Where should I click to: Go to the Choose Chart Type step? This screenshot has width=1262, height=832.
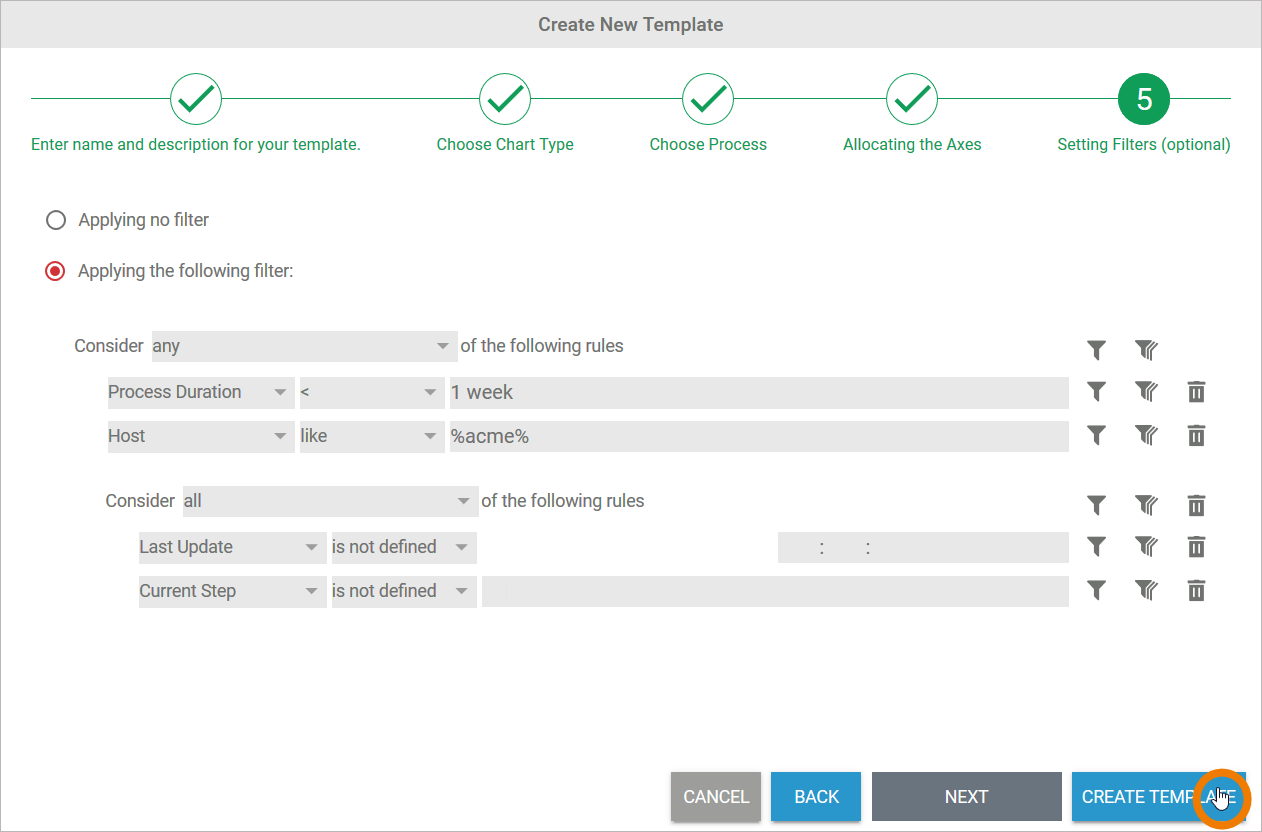tap(505, 99)
